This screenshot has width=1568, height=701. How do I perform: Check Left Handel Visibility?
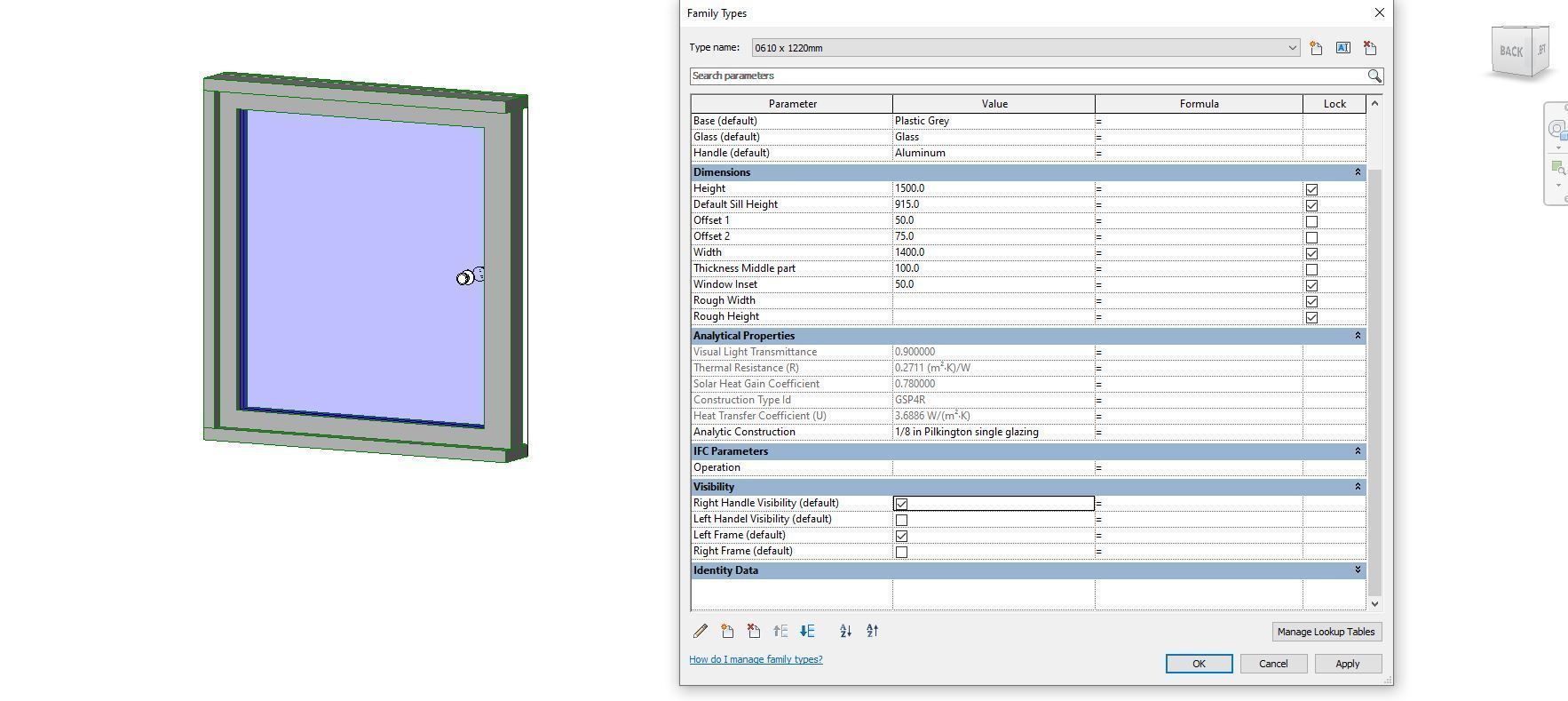pos(901,520)
